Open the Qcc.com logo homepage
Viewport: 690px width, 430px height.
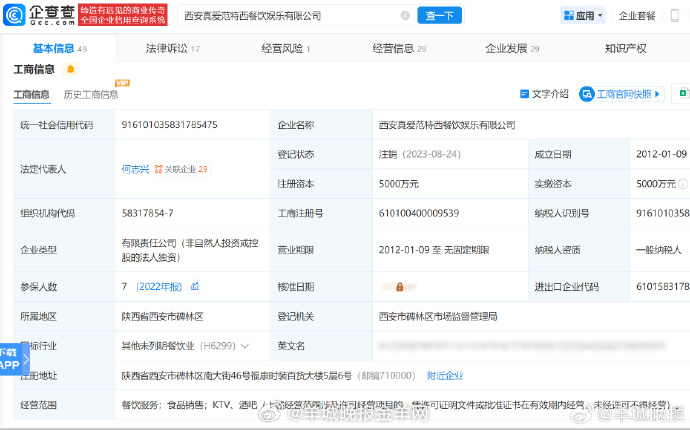coord(40,15)
